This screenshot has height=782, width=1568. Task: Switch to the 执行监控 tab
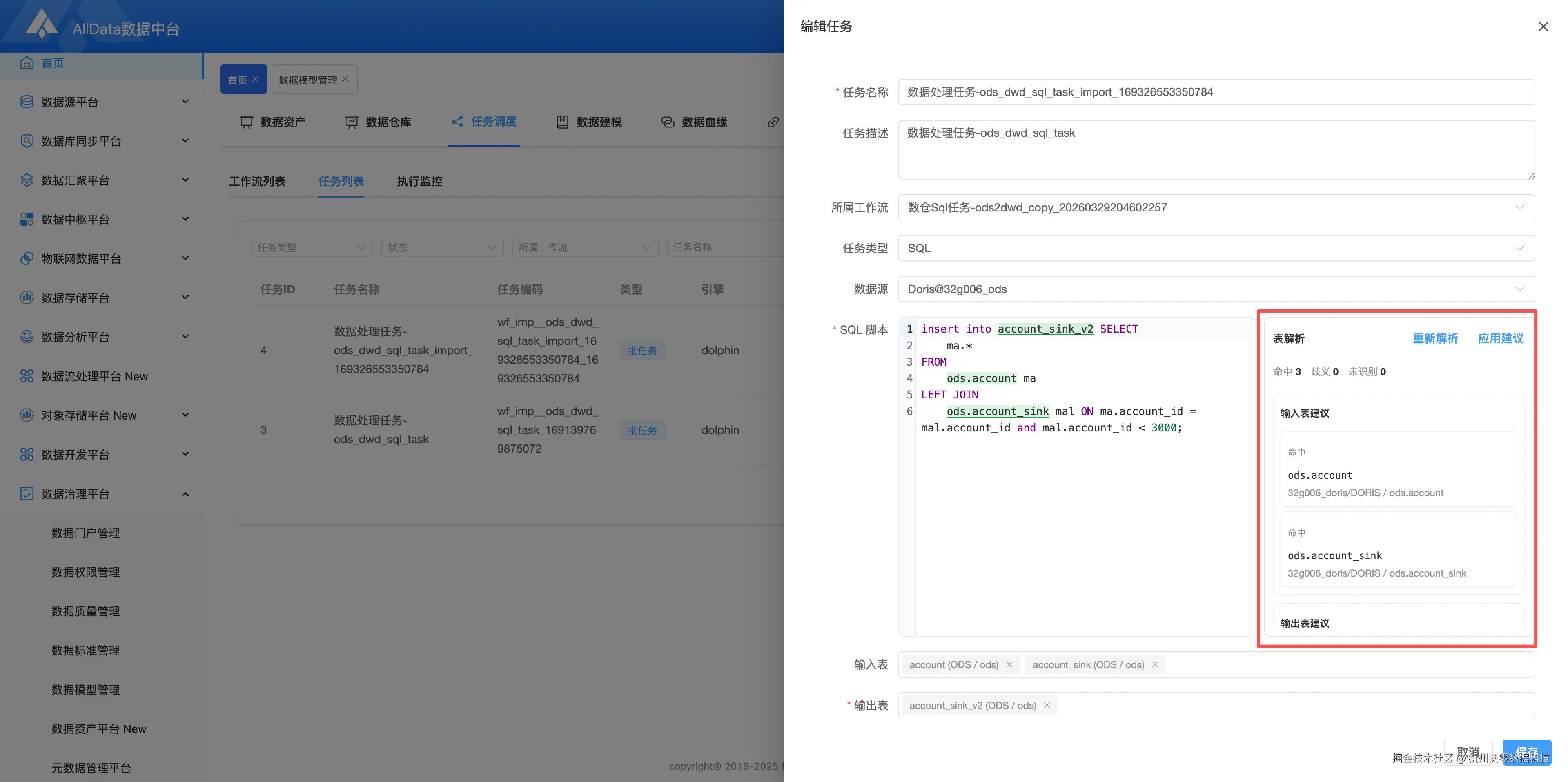pos(419,181)
